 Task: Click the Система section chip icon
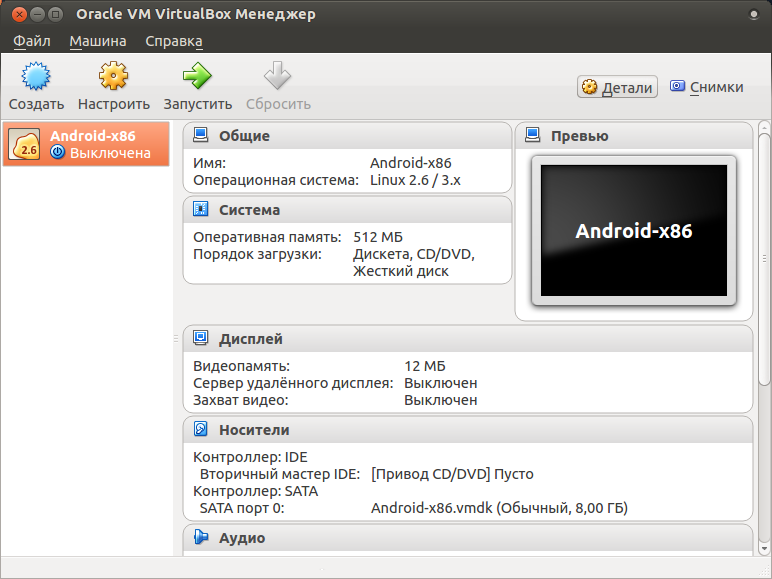point(200,209)
